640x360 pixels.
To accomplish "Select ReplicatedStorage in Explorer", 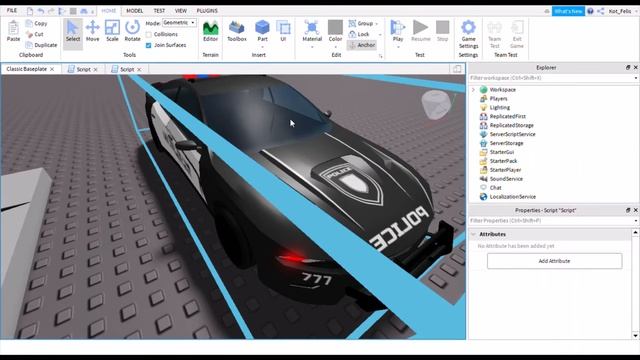I will [511, 125].
